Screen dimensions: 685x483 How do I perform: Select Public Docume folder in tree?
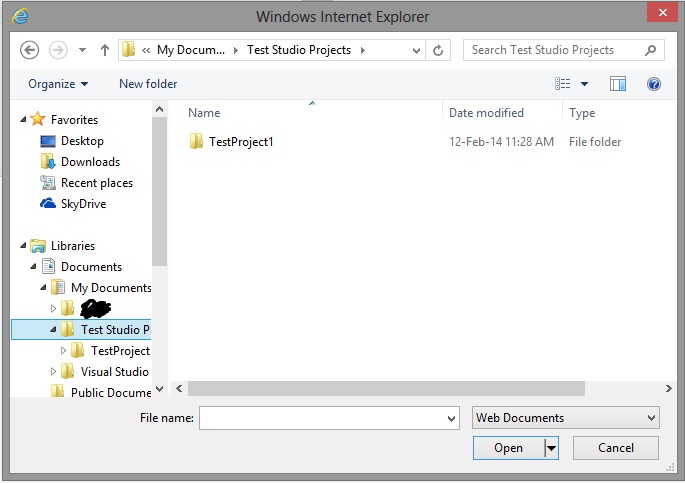tap(111, 393)
